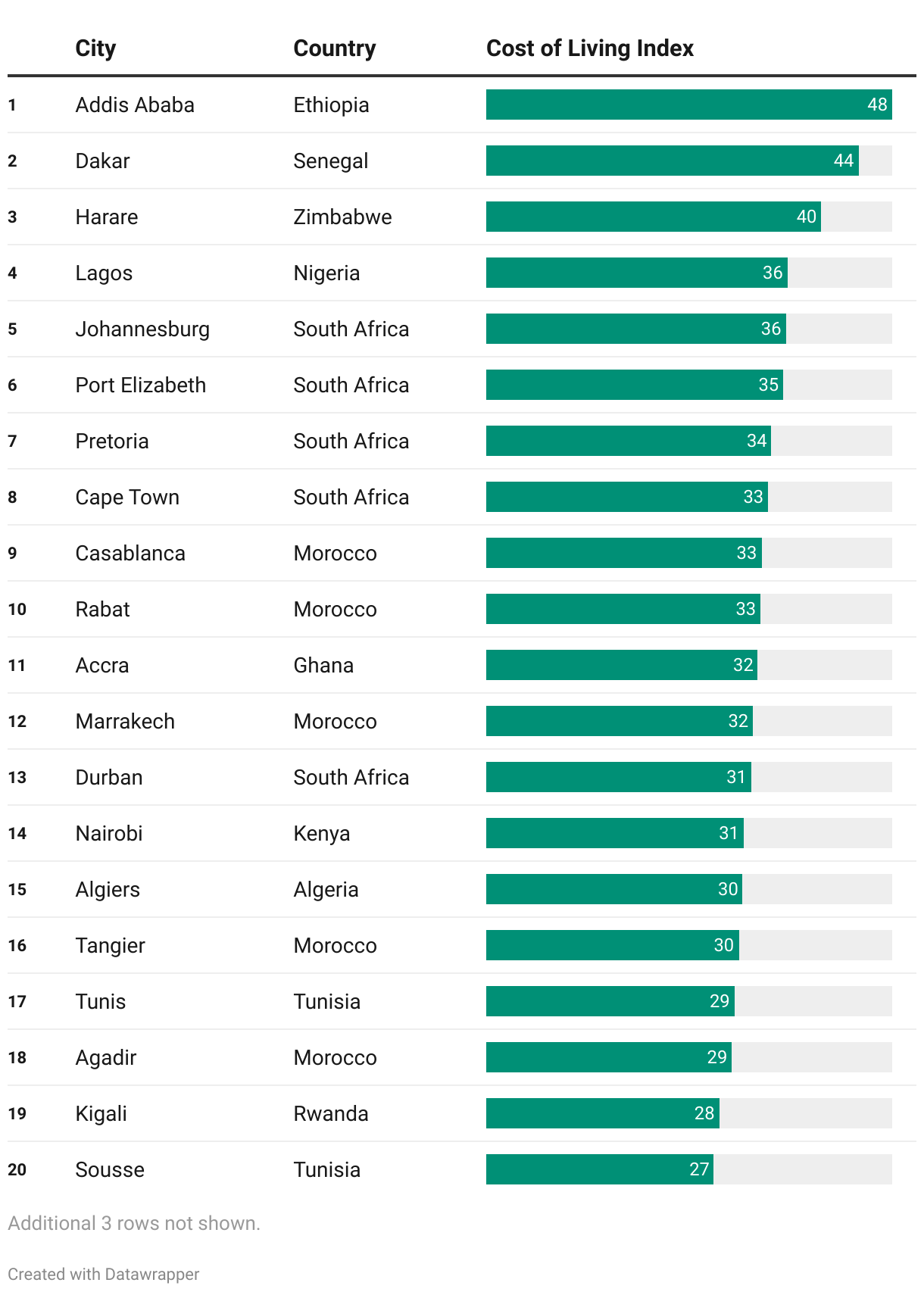Click the City column header
Screen dimensions: 924x1292
[x=95, y=48]
